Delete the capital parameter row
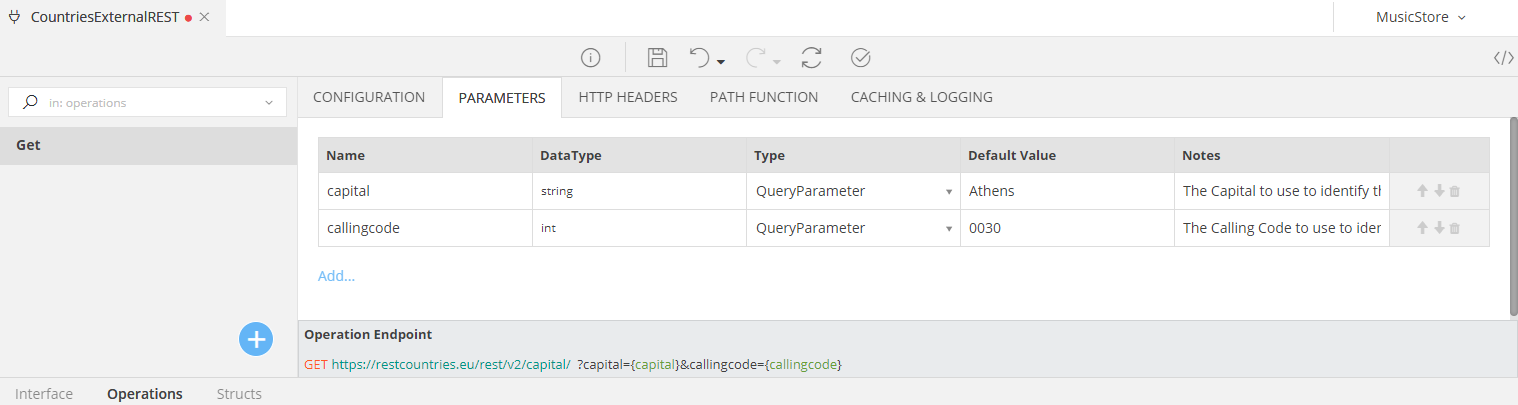Image resolution: width=1518 pixels, height=405 pixels. 1455,191
